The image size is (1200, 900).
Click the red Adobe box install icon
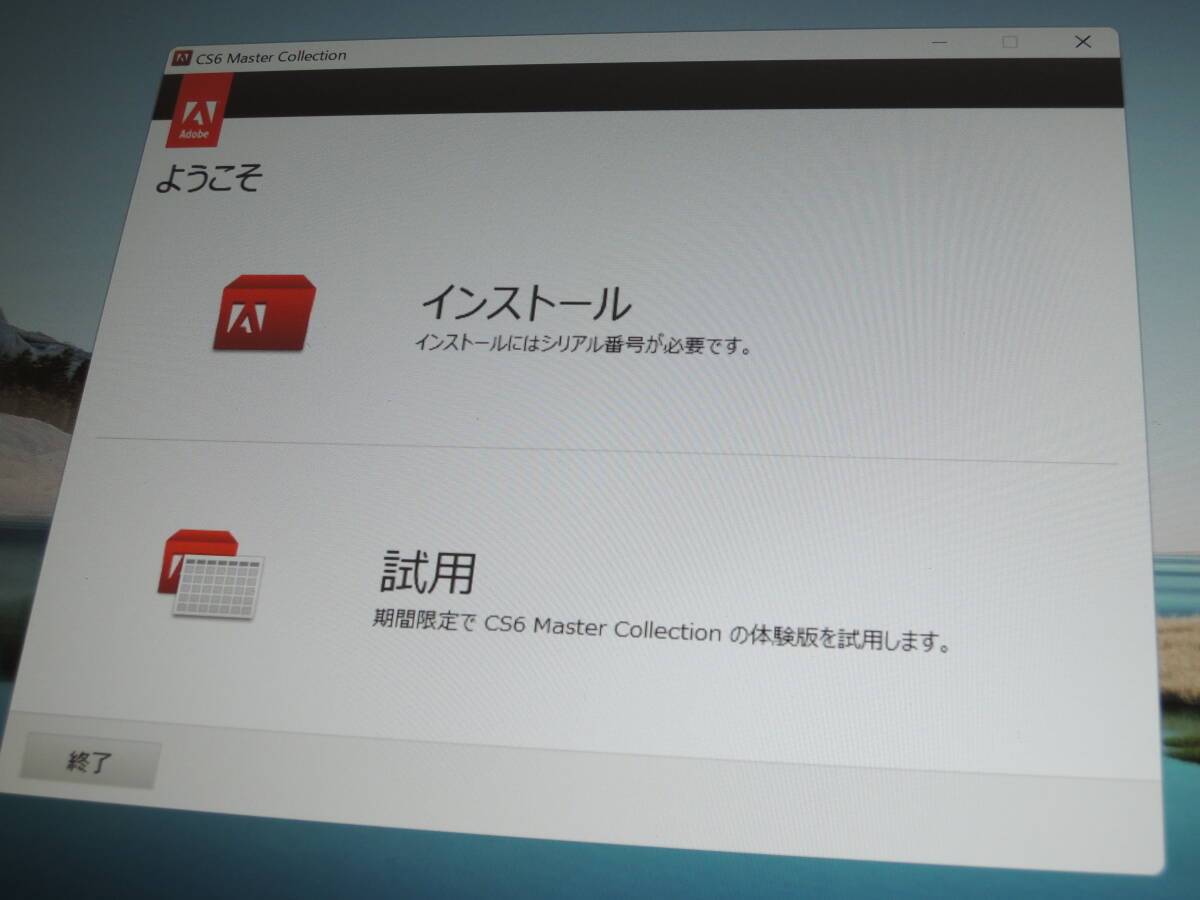click(x=263, y=312)
